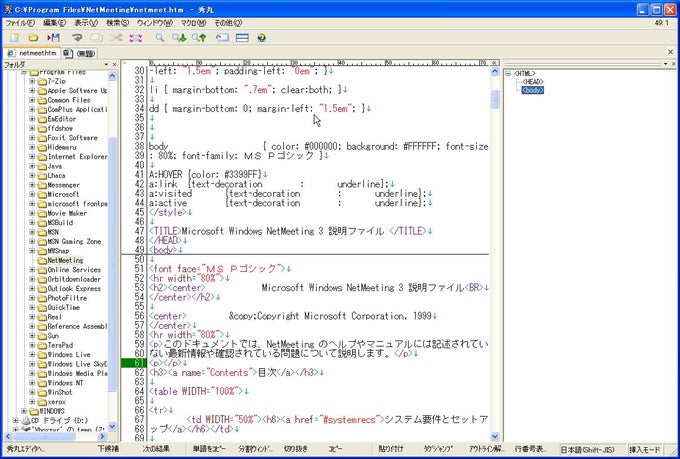Expand the Internet Explorer folder node

tap(32, 157)
